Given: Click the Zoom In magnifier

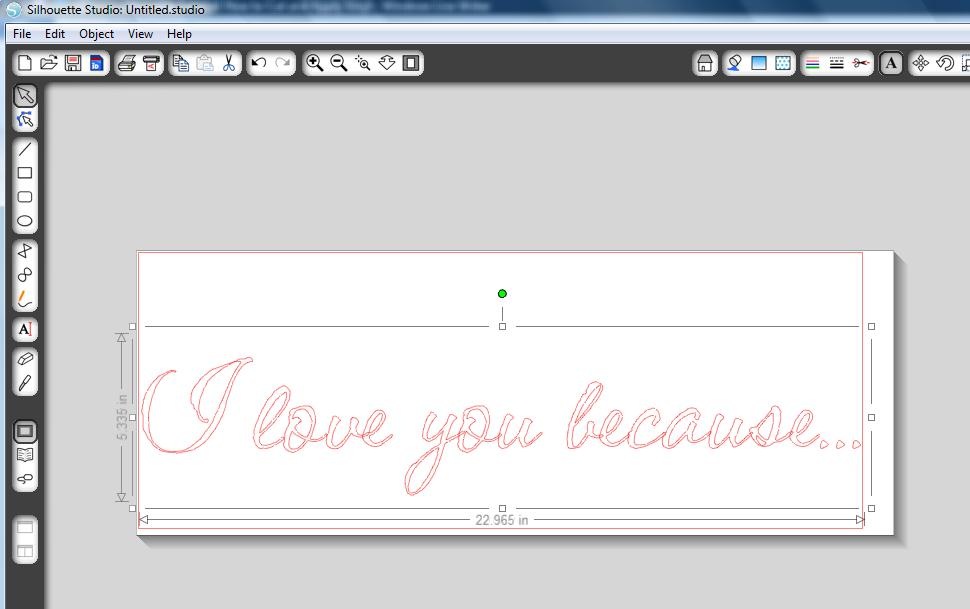Looking at the screenshot, I should coord(315,63).
